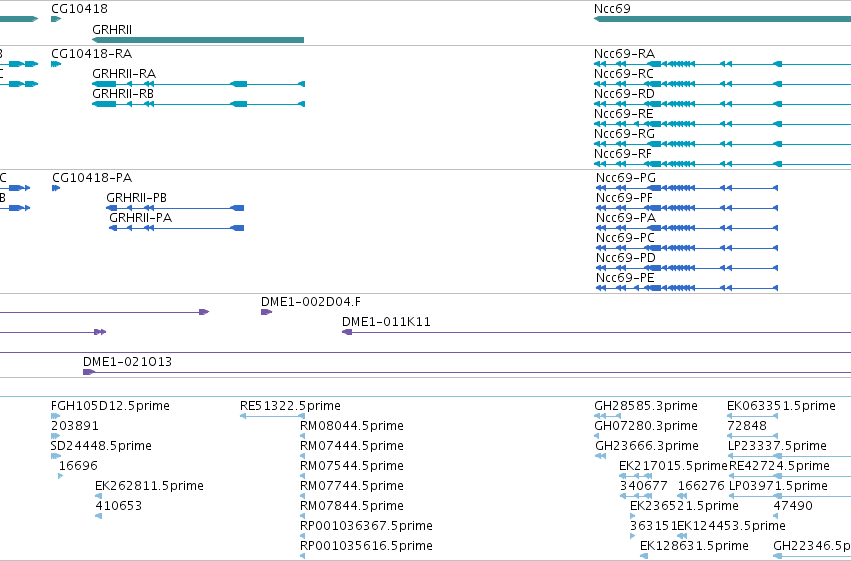Select DME1-021O13 clone label
851x561 pixels.
[x=128, y=362]
